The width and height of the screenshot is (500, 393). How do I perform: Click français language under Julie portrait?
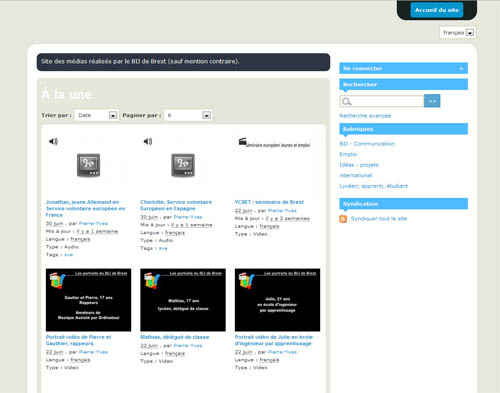[269, 360]
